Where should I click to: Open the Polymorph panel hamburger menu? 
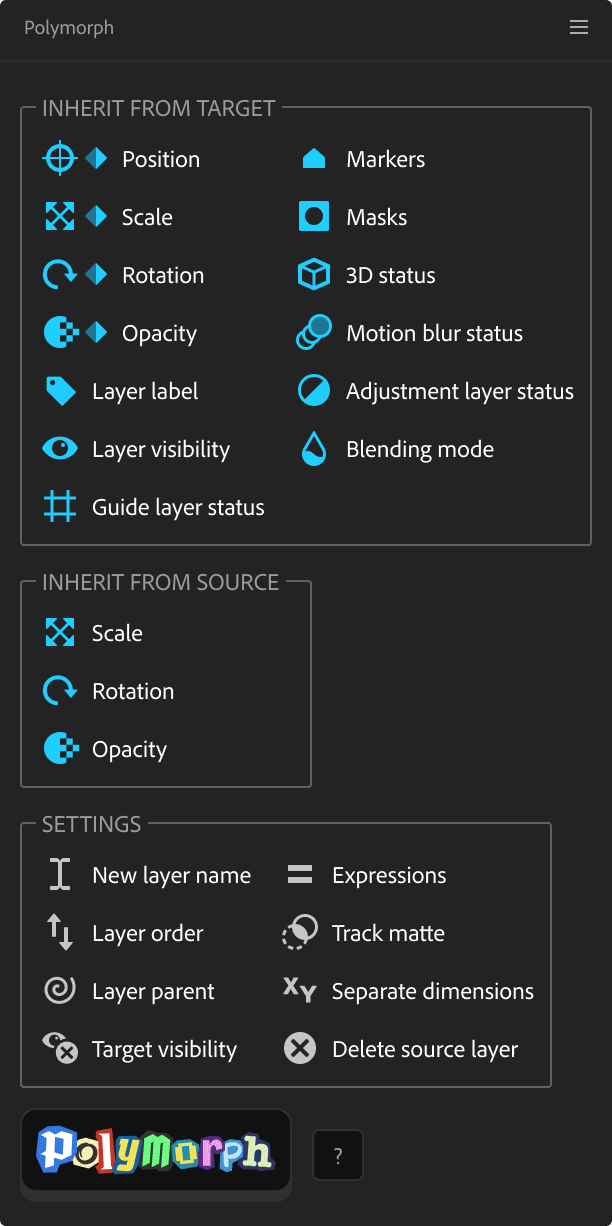pyautogui.click(x=579, y=28)
